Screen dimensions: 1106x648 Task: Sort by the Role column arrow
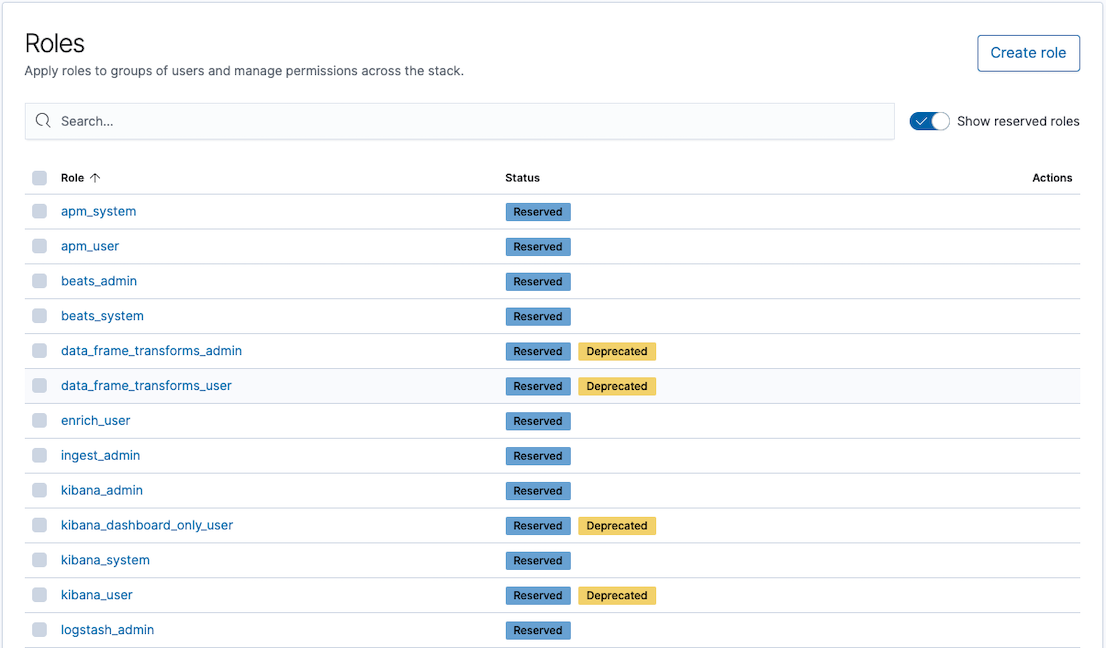[x=95, y=178]
